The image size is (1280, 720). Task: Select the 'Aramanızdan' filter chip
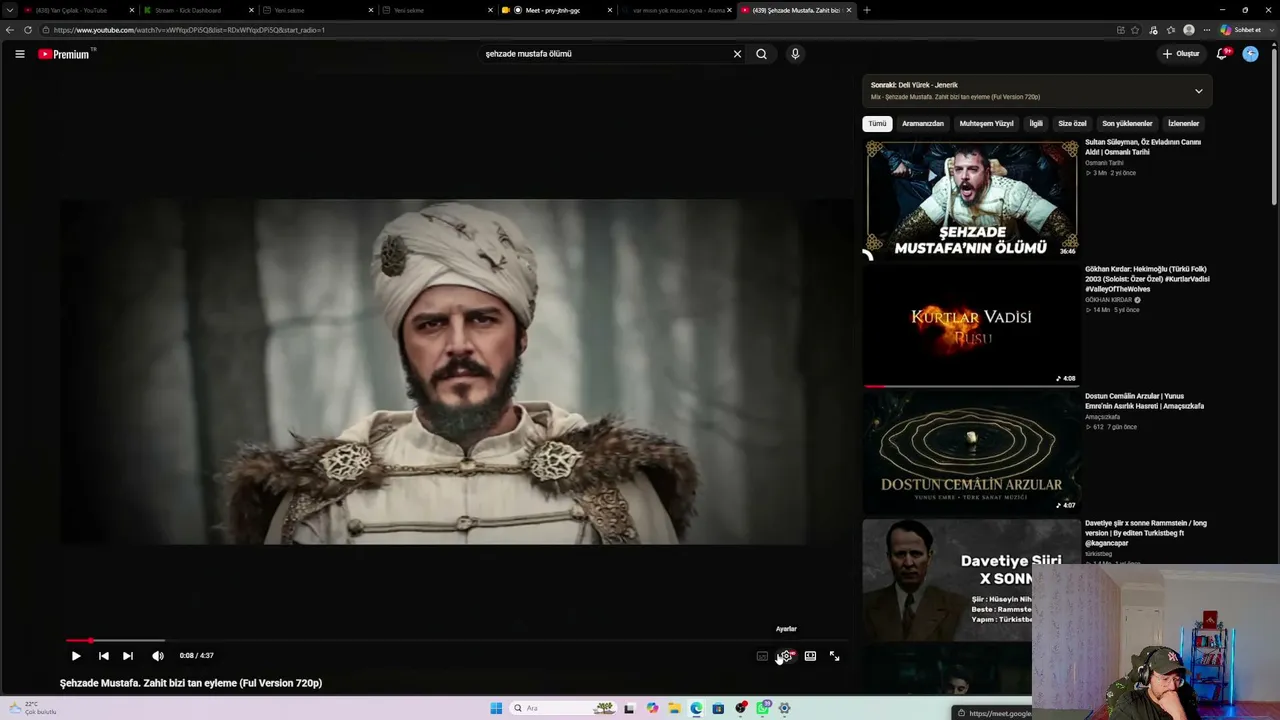(x=923, y=124)
